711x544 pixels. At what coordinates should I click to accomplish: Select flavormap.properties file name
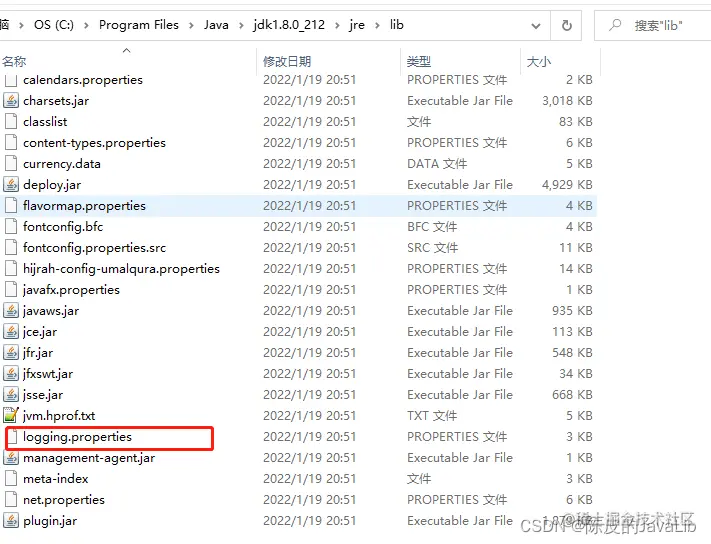[84, 205]
